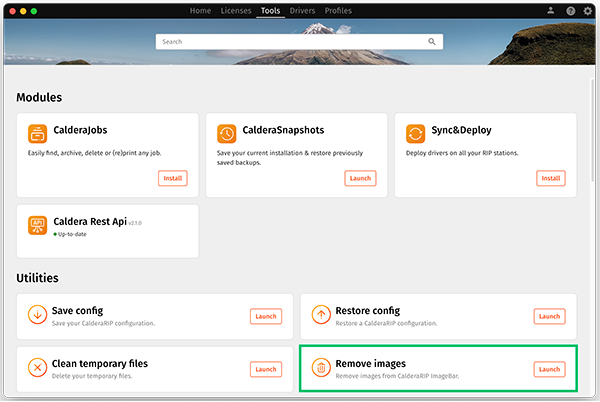This screenshot has width=600, height=402.
Task: Click the Restore config upload icon
Action: (321, 314)
